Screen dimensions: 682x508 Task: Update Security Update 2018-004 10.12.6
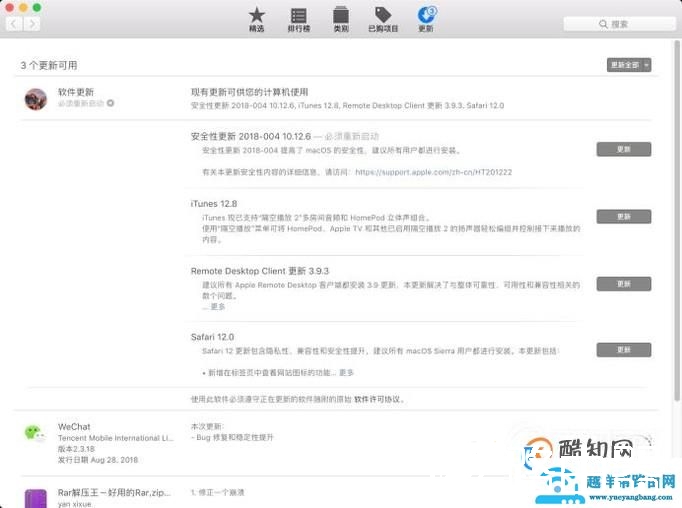click(x=624, y=149)
